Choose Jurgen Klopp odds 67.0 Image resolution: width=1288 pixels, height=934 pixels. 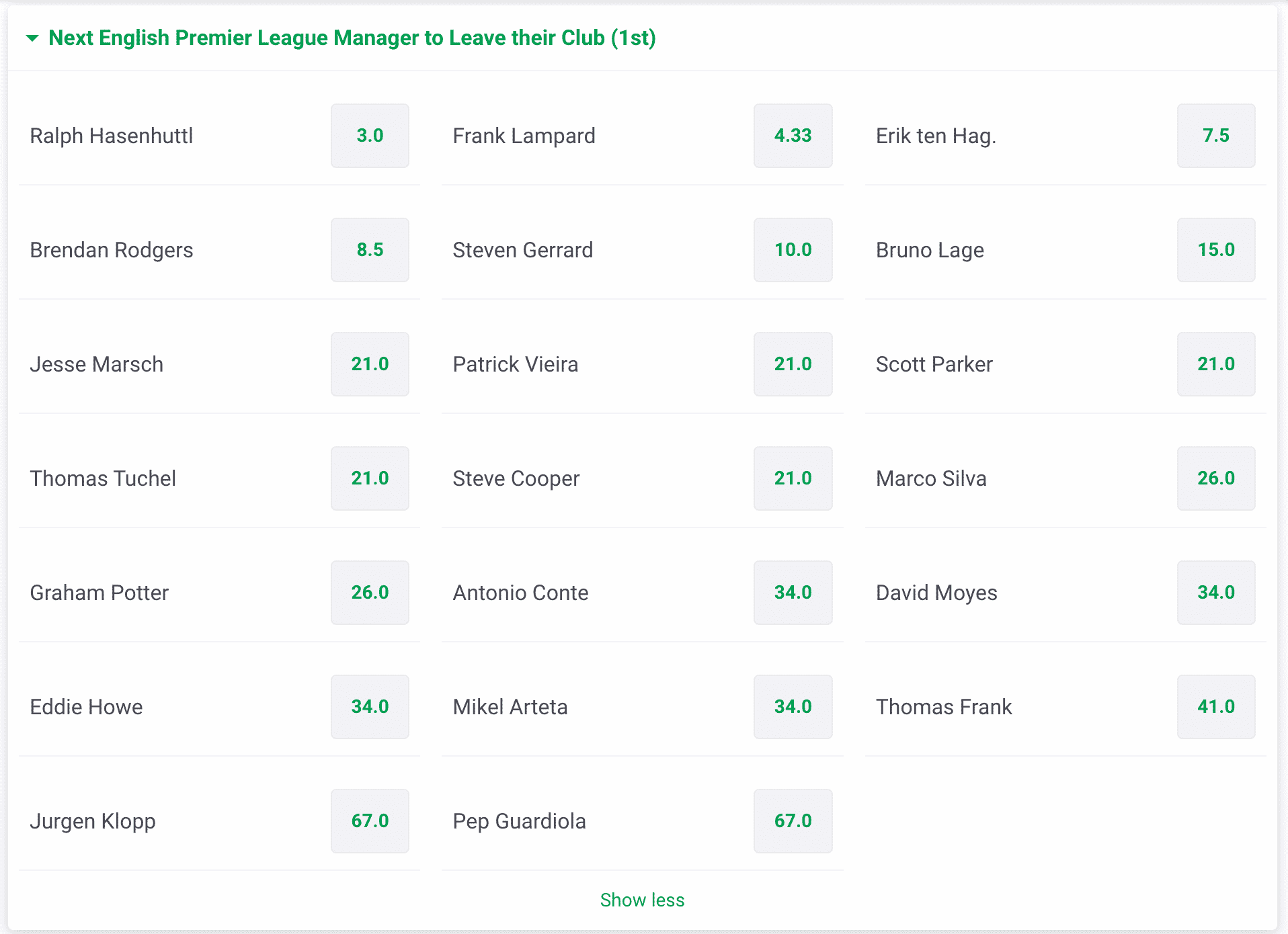[370, 821]
